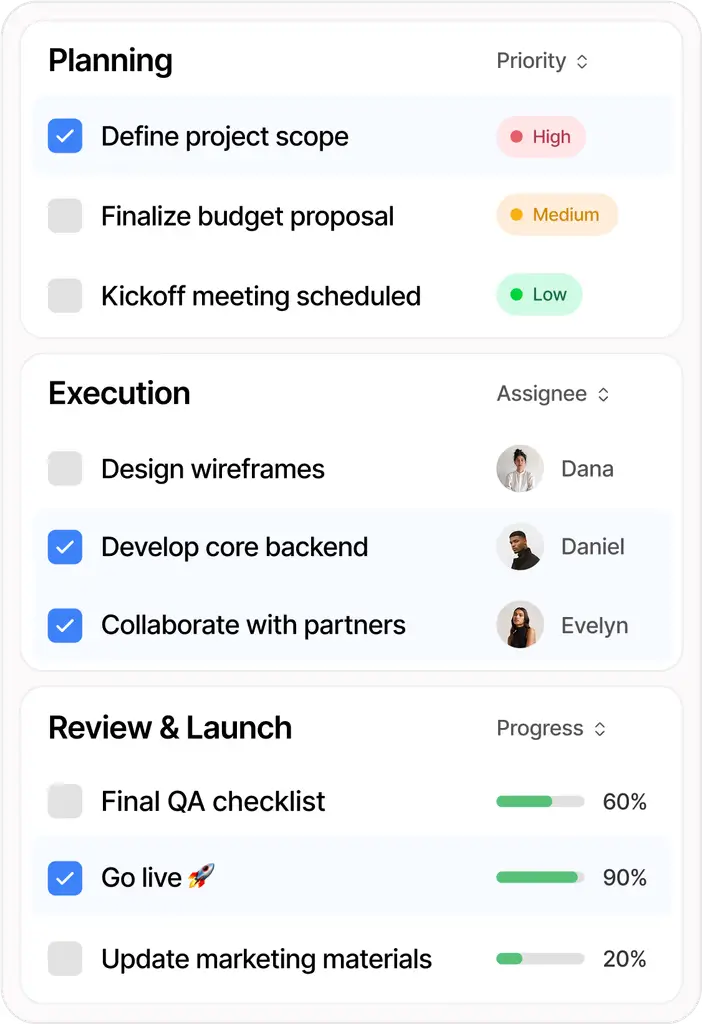Click the High priority badge

pos(540,136)
